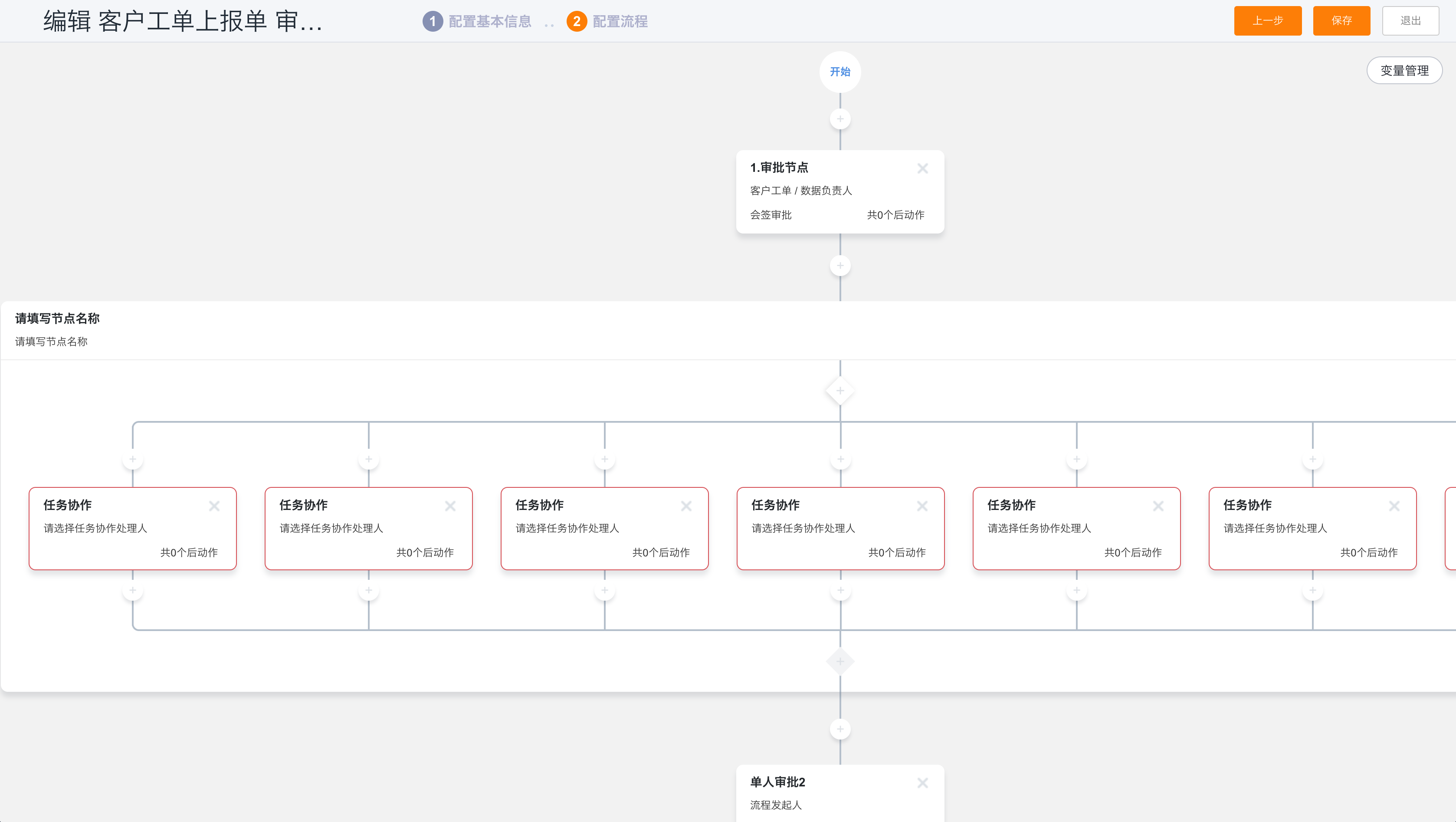
Task: Remove the 单人审批2 node via X
Action: coord(922,783)
